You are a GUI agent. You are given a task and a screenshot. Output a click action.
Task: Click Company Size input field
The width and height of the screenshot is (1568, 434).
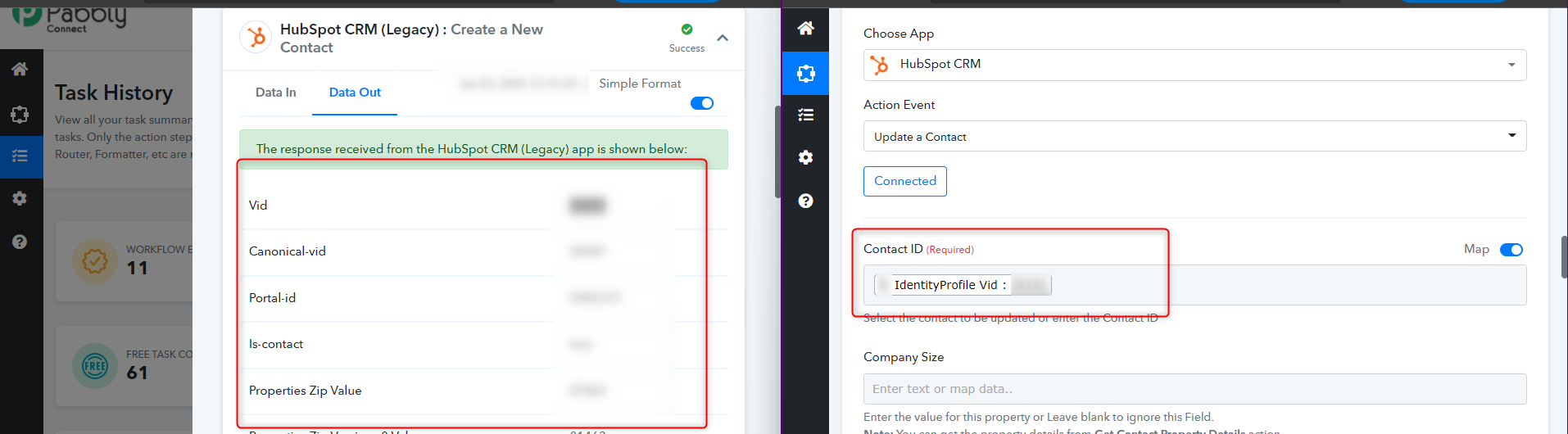coord(1194,389)
